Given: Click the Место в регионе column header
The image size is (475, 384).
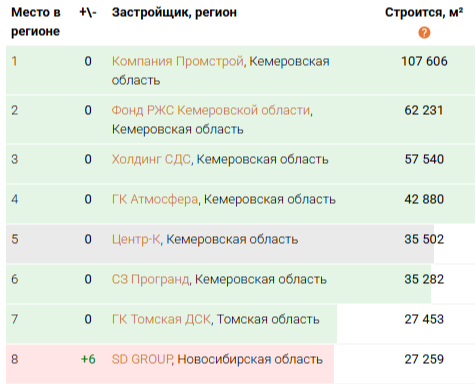Looking at the screenshot, I should pyautogui.click(x=36, y=22).
